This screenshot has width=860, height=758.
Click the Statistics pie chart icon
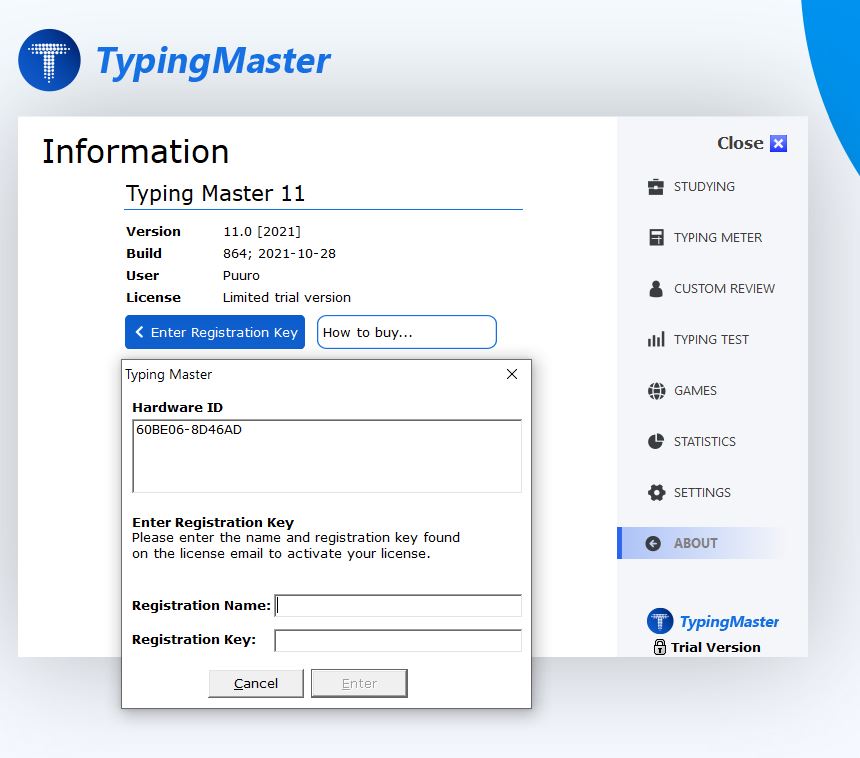click(x=656, y=442)
